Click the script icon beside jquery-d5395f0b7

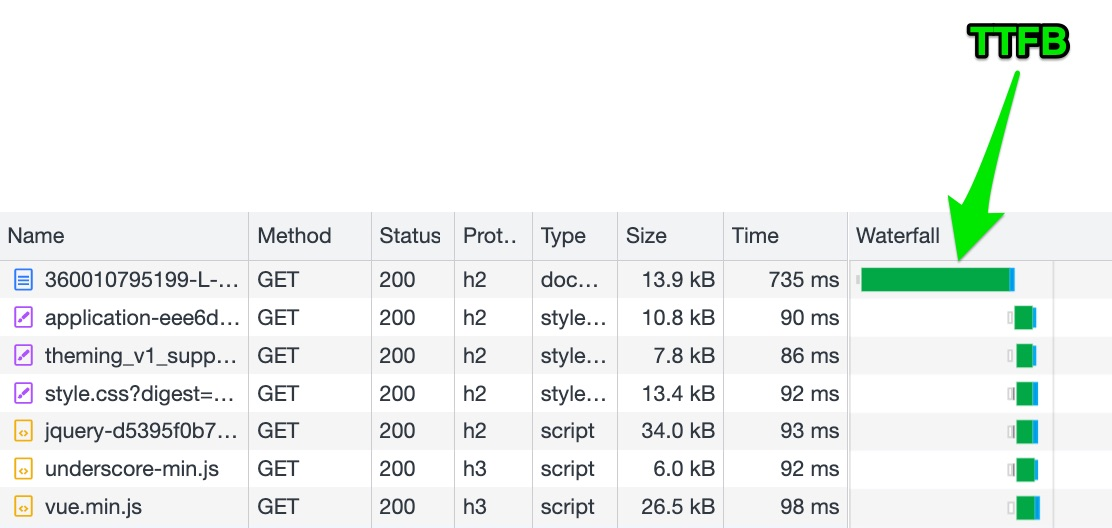22,432
